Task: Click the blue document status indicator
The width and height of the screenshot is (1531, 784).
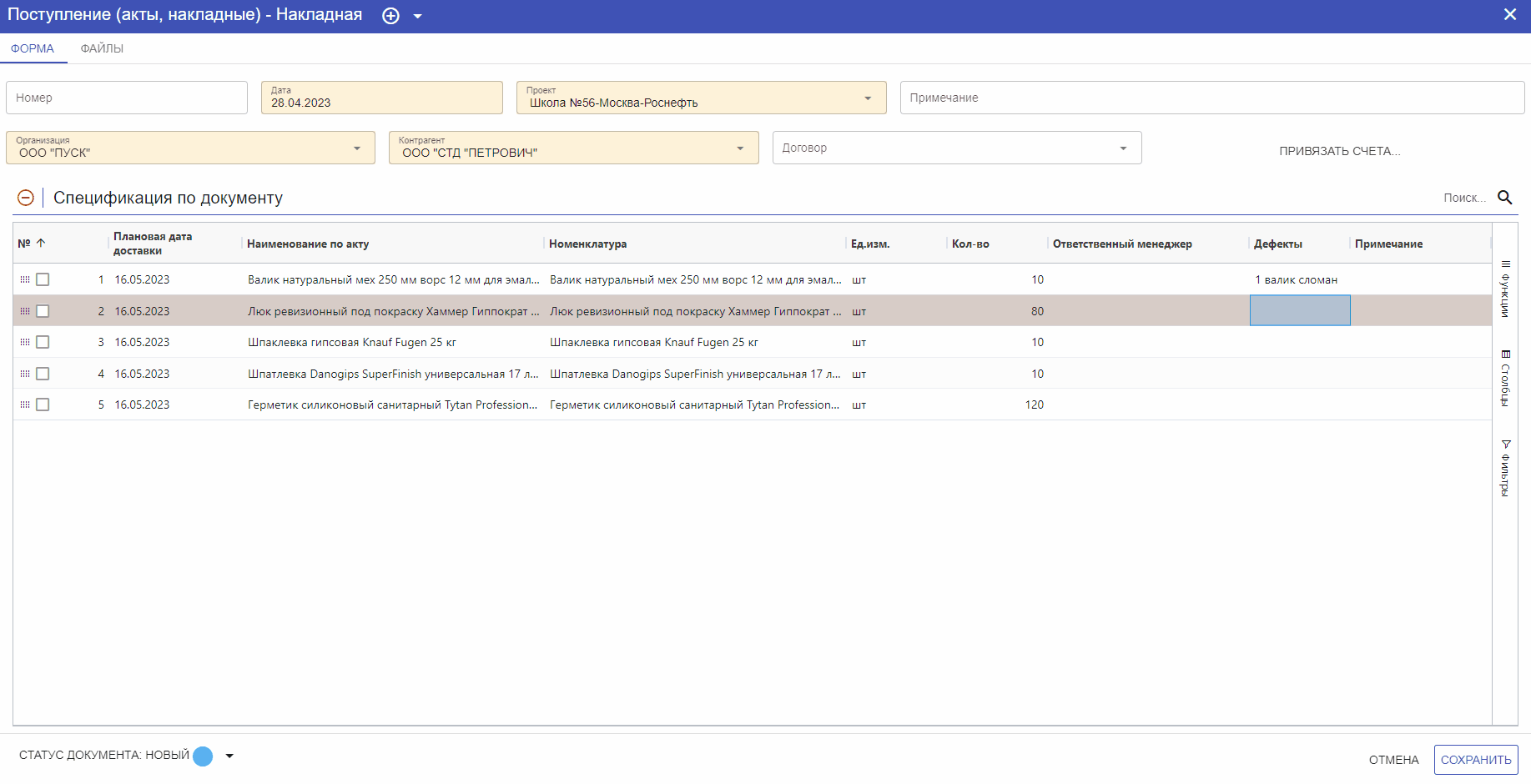Action: click(203, 756)
